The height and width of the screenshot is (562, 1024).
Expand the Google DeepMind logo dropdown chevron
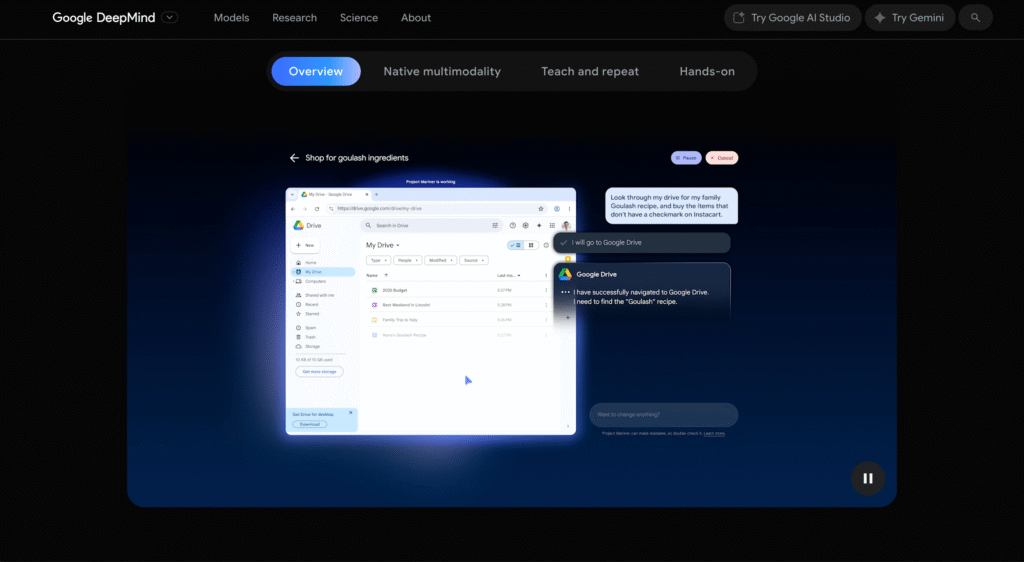(169, 18)
